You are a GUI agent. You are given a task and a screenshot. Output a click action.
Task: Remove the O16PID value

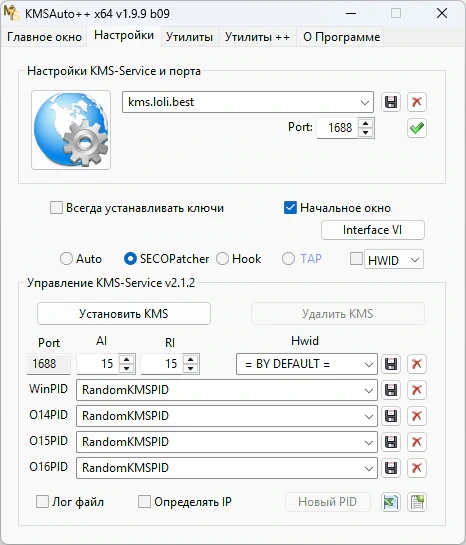[x=417, y=468]
